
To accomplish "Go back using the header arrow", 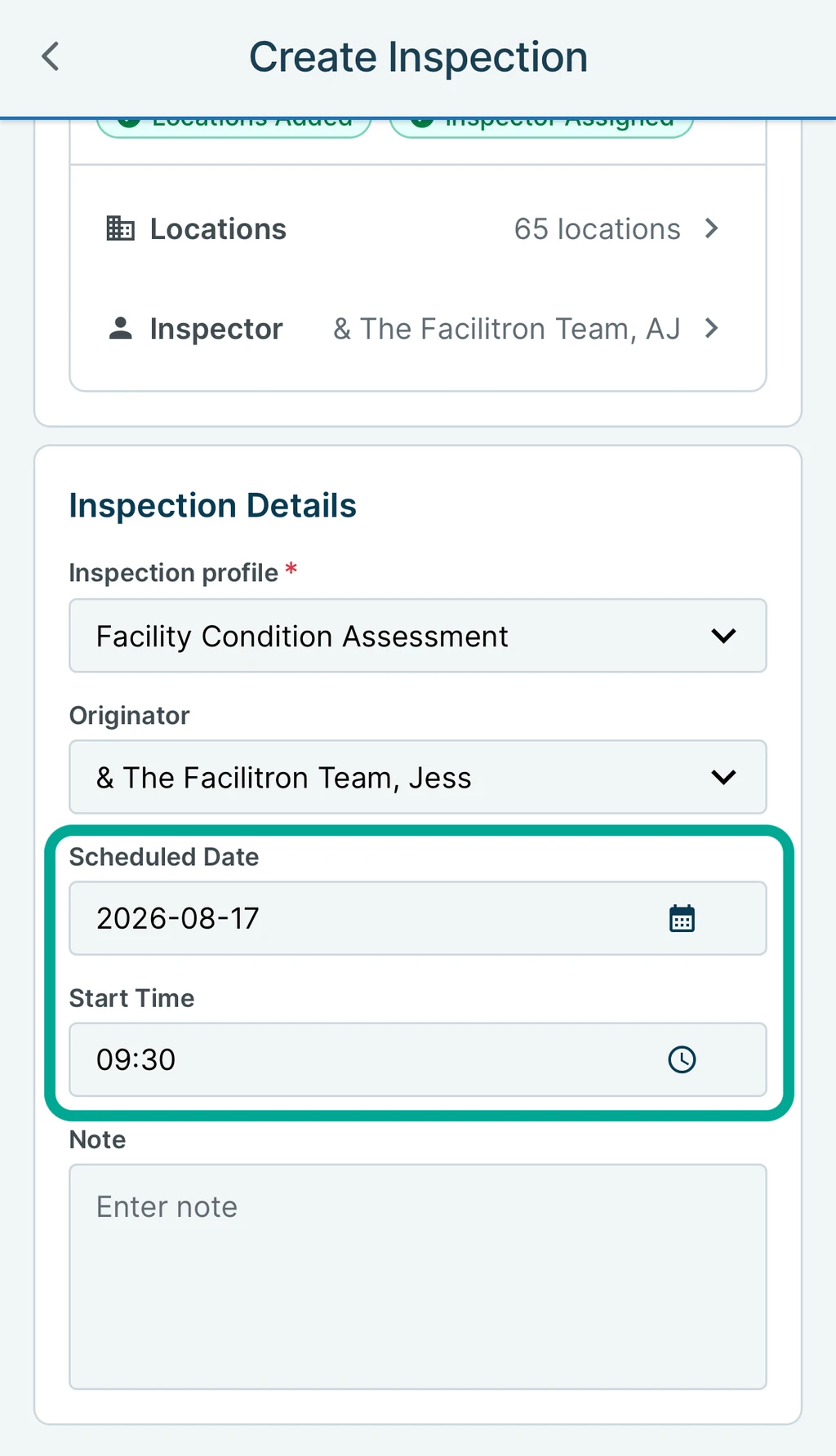I will [51, 57].
